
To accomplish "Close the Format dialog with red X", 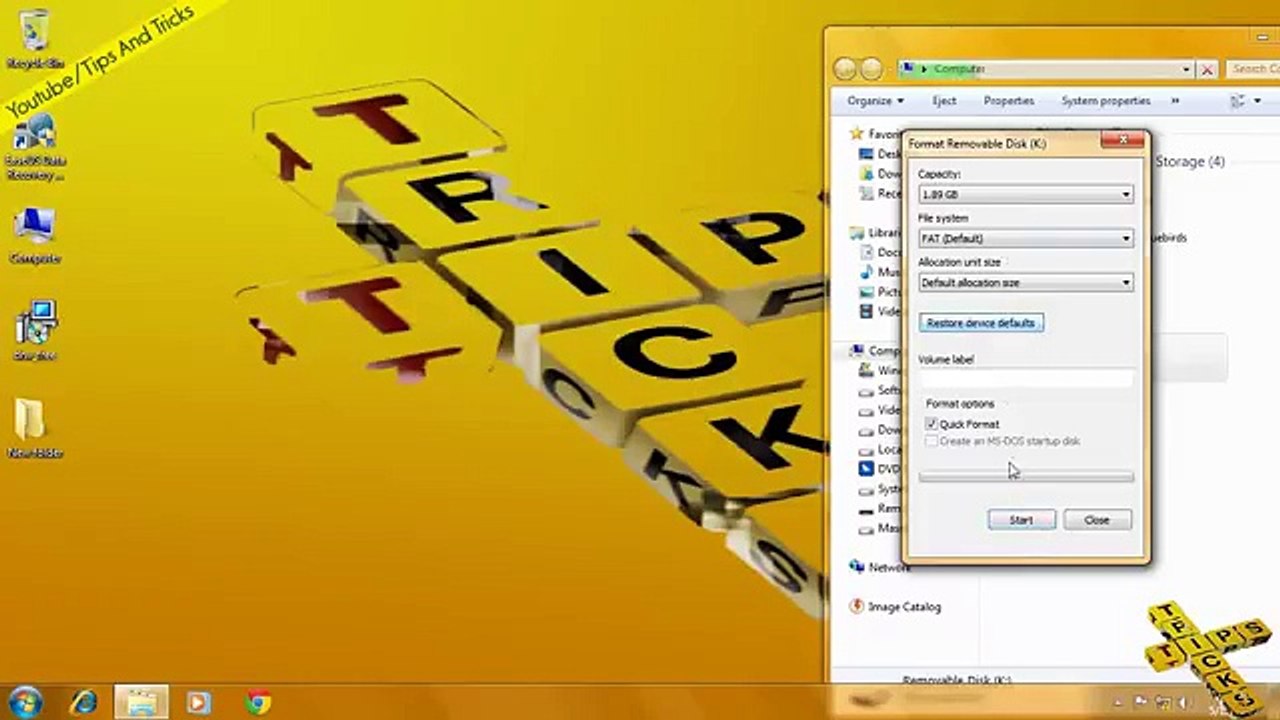I will tap(1123, 140).
